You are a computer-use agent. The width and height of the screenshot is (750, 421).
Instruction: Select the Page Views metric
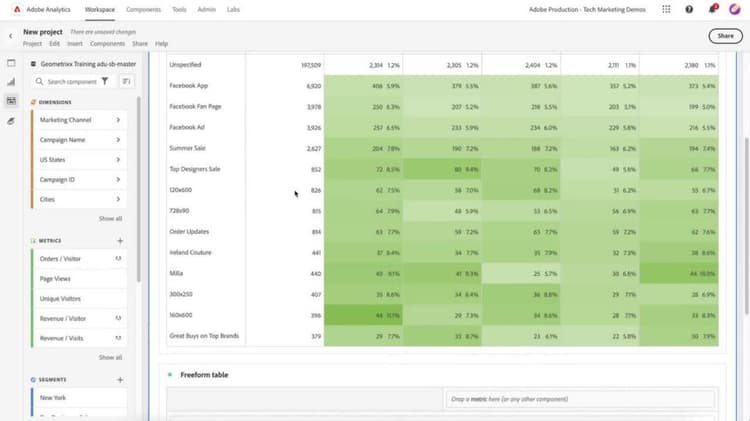pyautogui.click(x=79, y=278)
